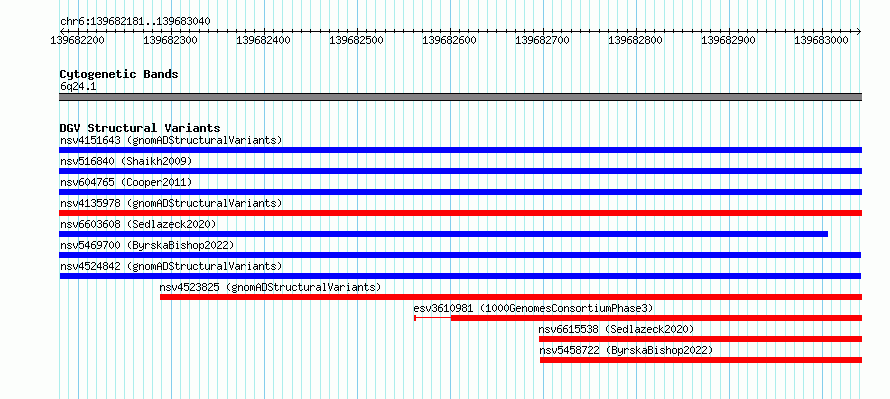Select the chr6:139682181..139683040 region label
The width and height of the screenshot is (890, 399).
(x=135, y=21)
